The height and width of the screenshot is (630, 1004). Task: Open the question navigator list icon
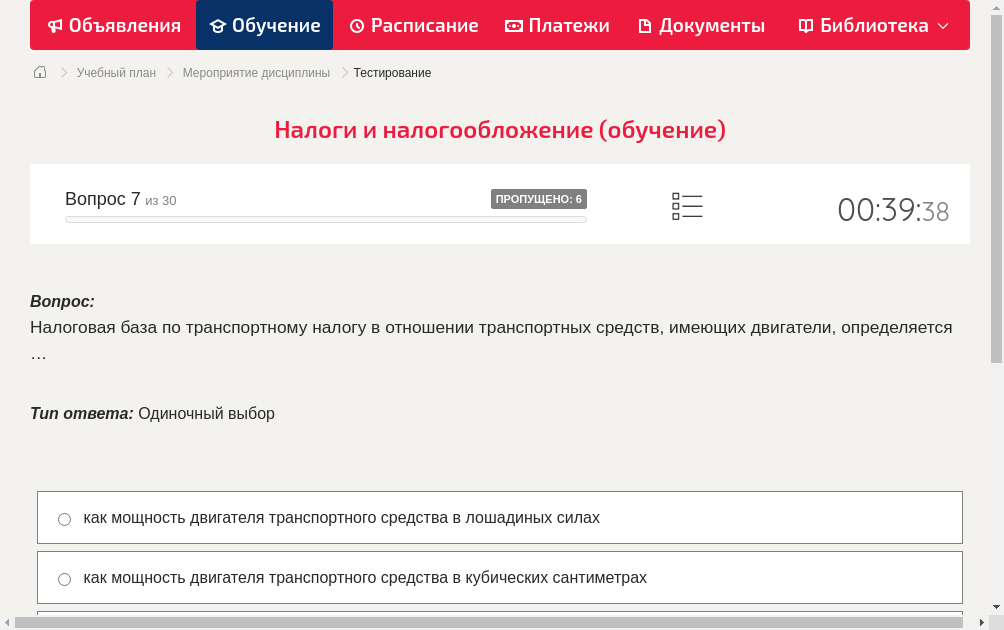tap(687, 206)
